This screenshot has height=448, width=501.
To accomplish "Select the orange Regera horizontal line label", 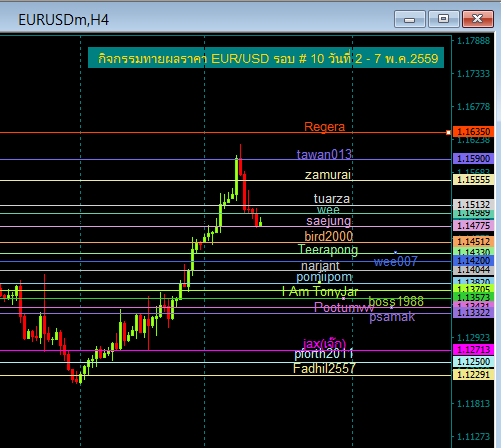I will [x=325, y=127].
